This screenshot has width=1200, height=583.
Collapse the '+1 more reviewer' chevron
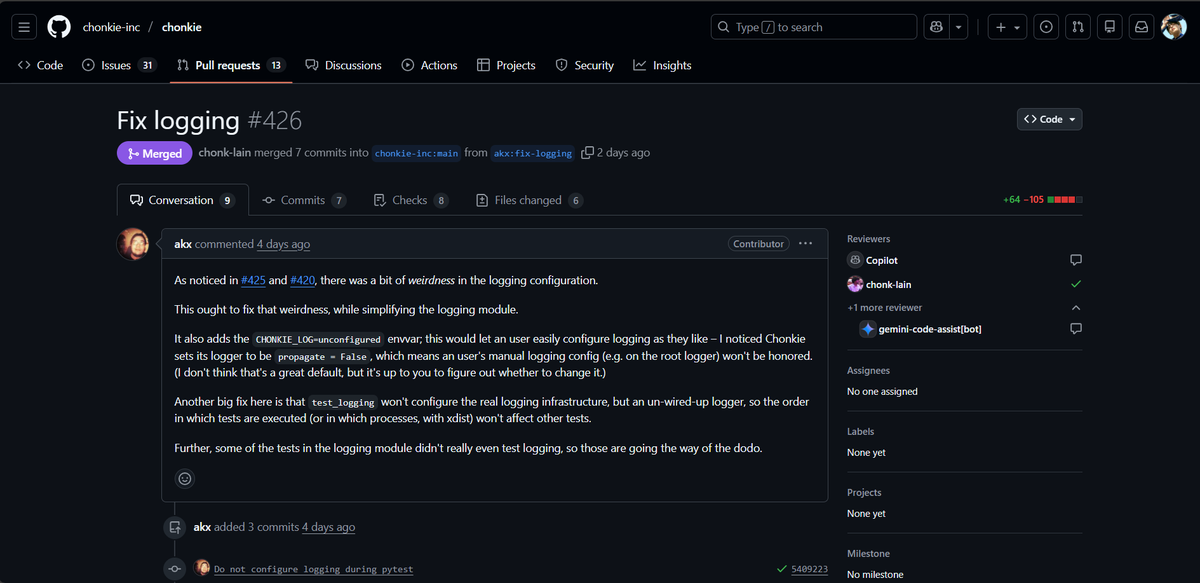[1076, 308]
